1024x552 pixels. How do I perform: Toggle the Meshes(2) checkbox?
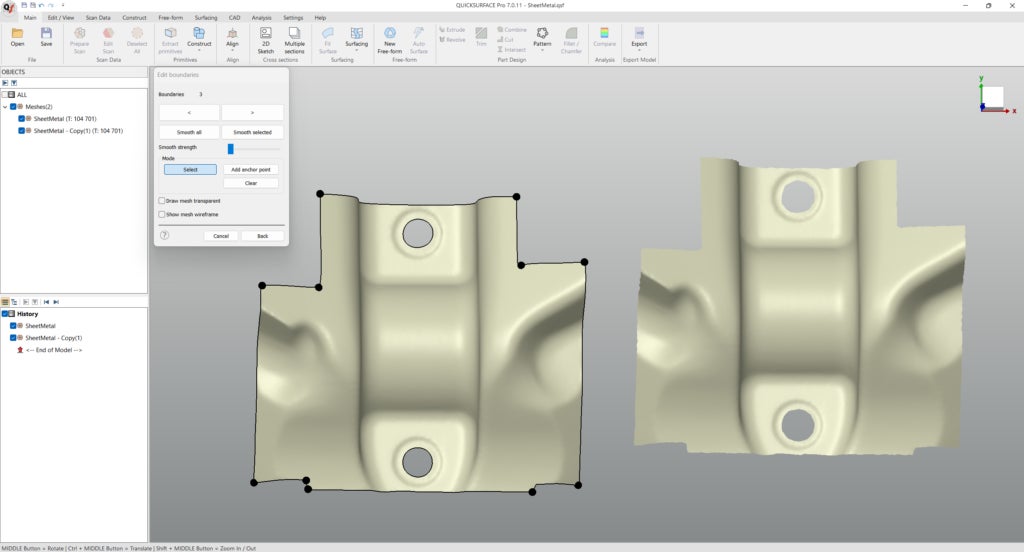(x=13, y=106)
